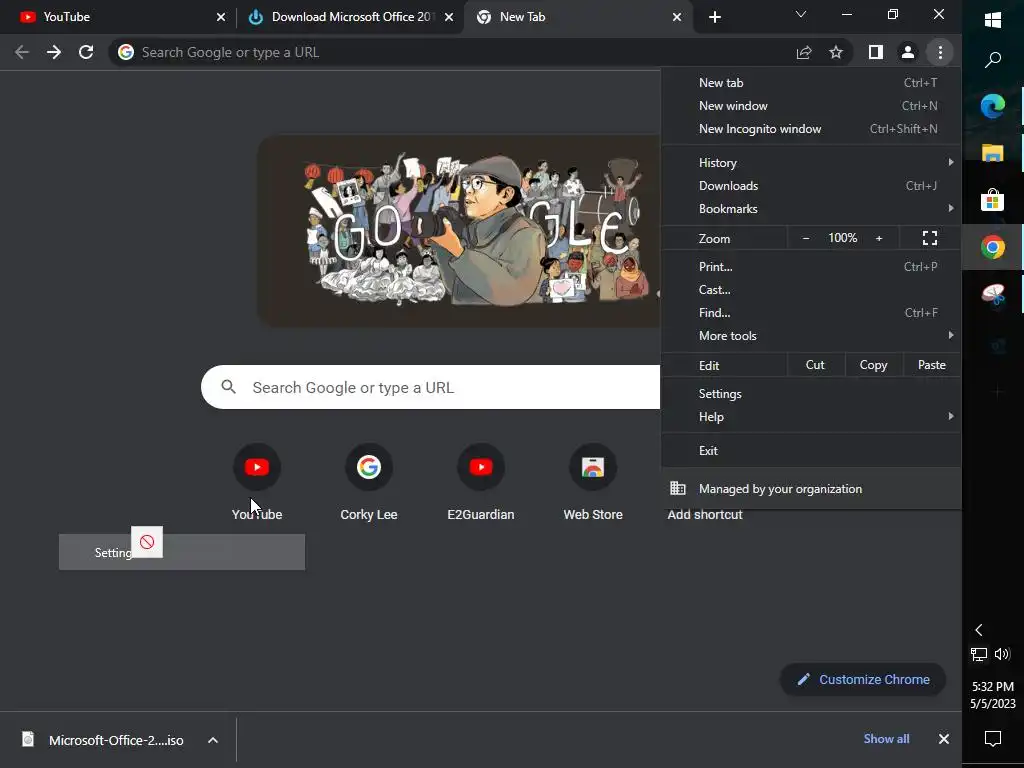The height and width of the screenshot is (768, 1024).
Task: Open File Explorer from taskbar
Action: pos(993,153)
